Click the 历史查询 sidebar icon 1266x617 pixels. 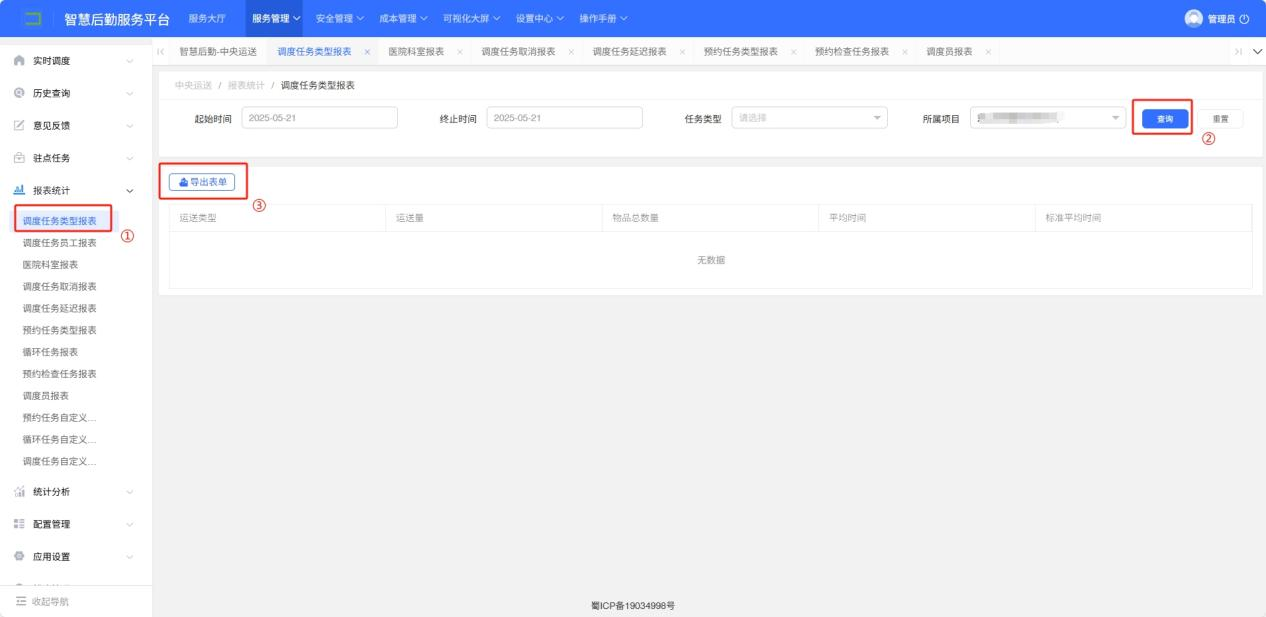click(18, 93)
